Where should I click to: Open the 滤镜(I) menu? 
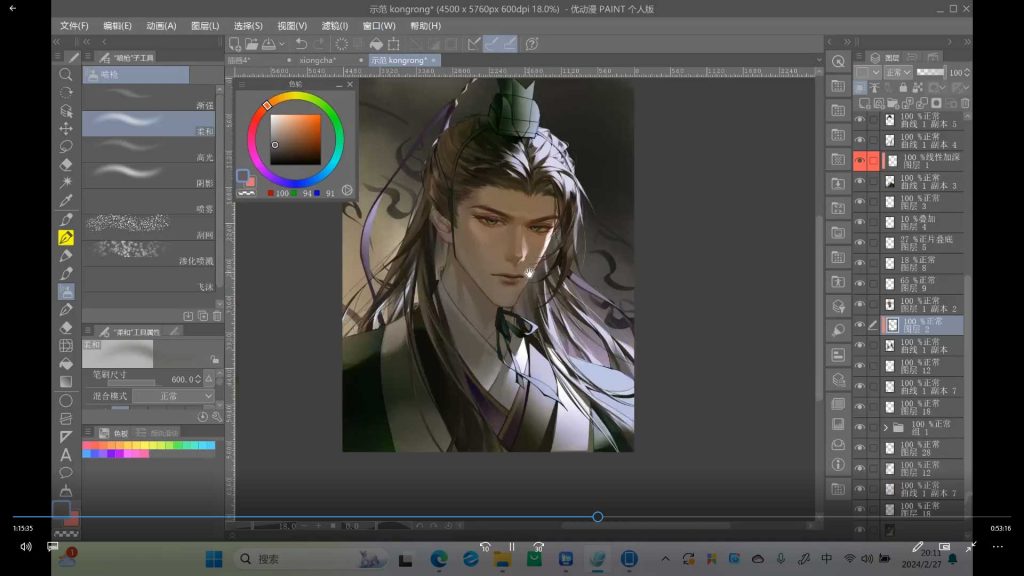click(x=335, y=26)
